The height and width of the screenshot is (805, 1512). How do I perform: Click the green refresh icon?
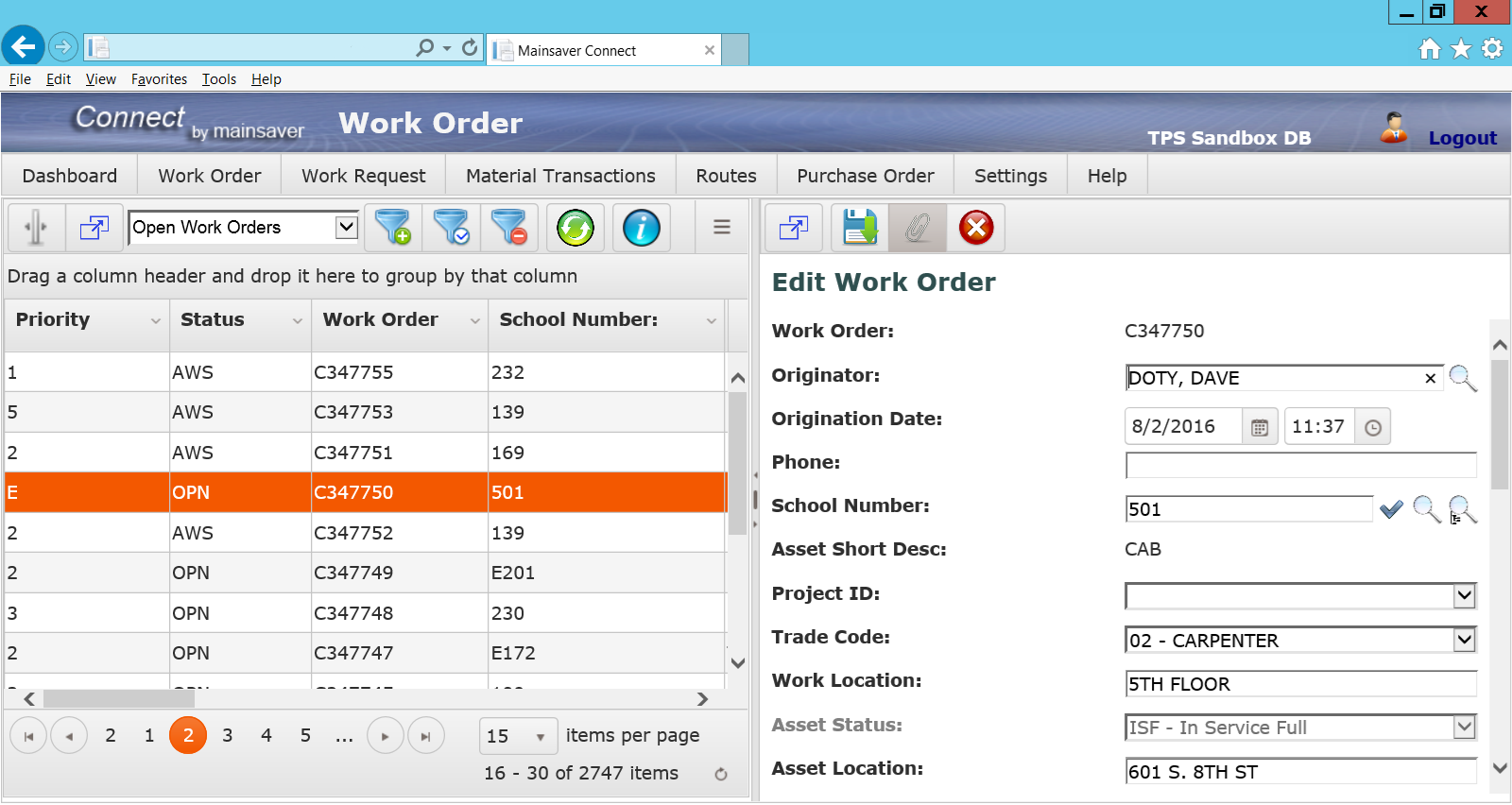click(576, 228)
